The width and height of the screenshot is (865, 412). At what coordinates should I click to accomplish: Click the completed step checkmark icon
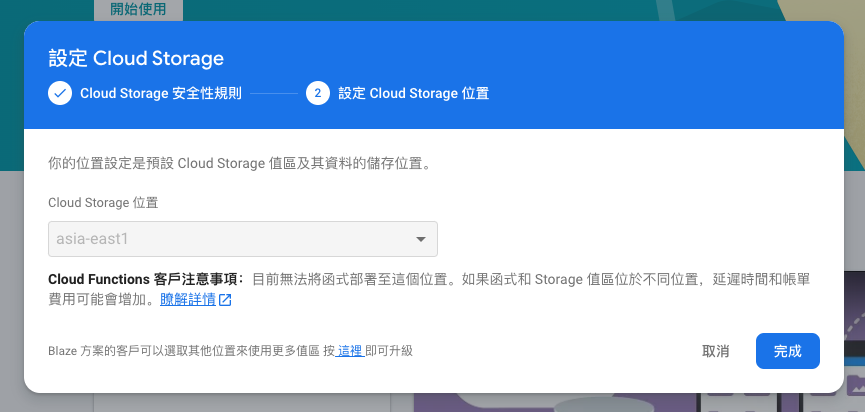coord(60,94)
